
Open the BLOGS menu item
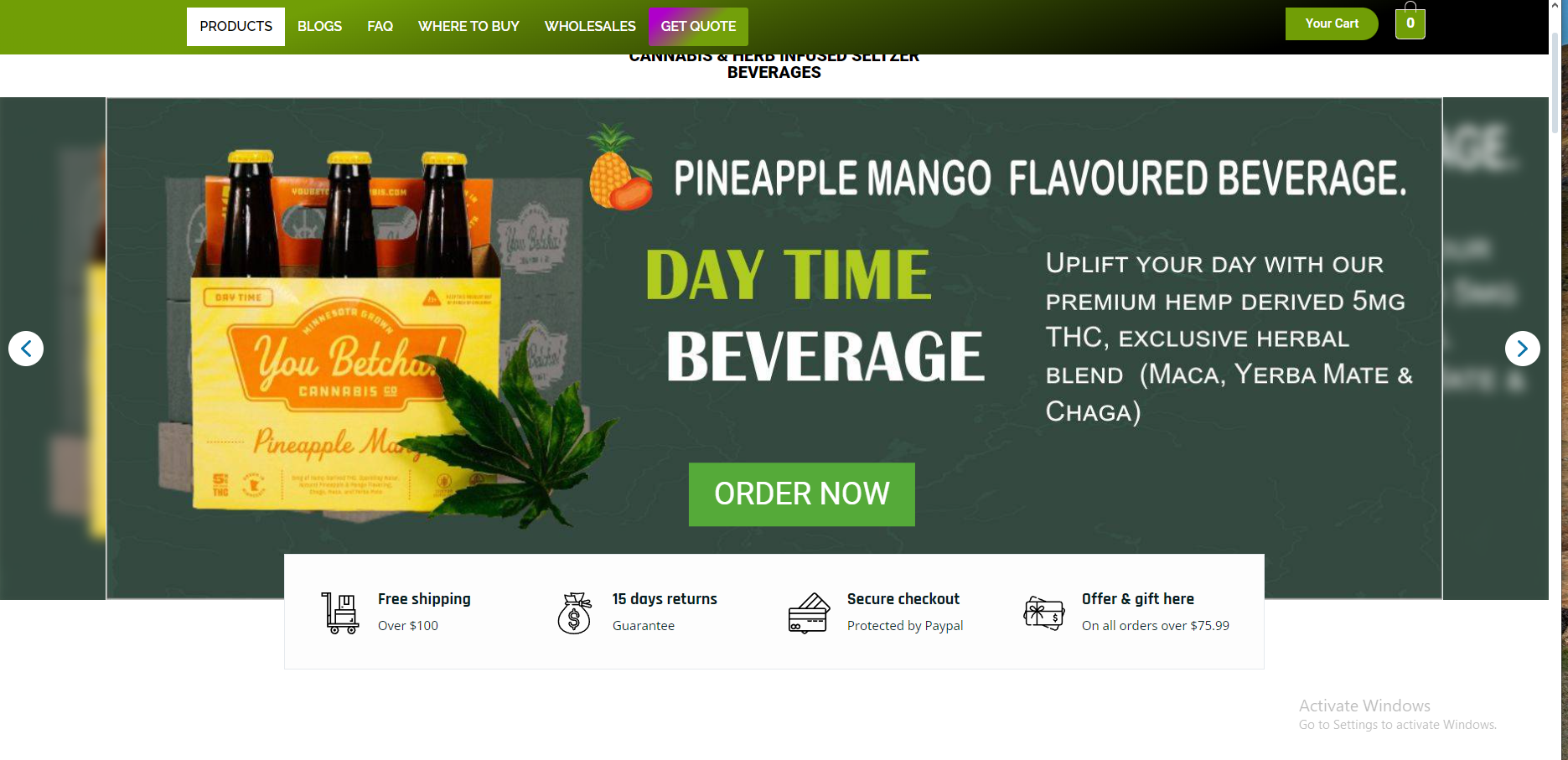coord(319,27)
